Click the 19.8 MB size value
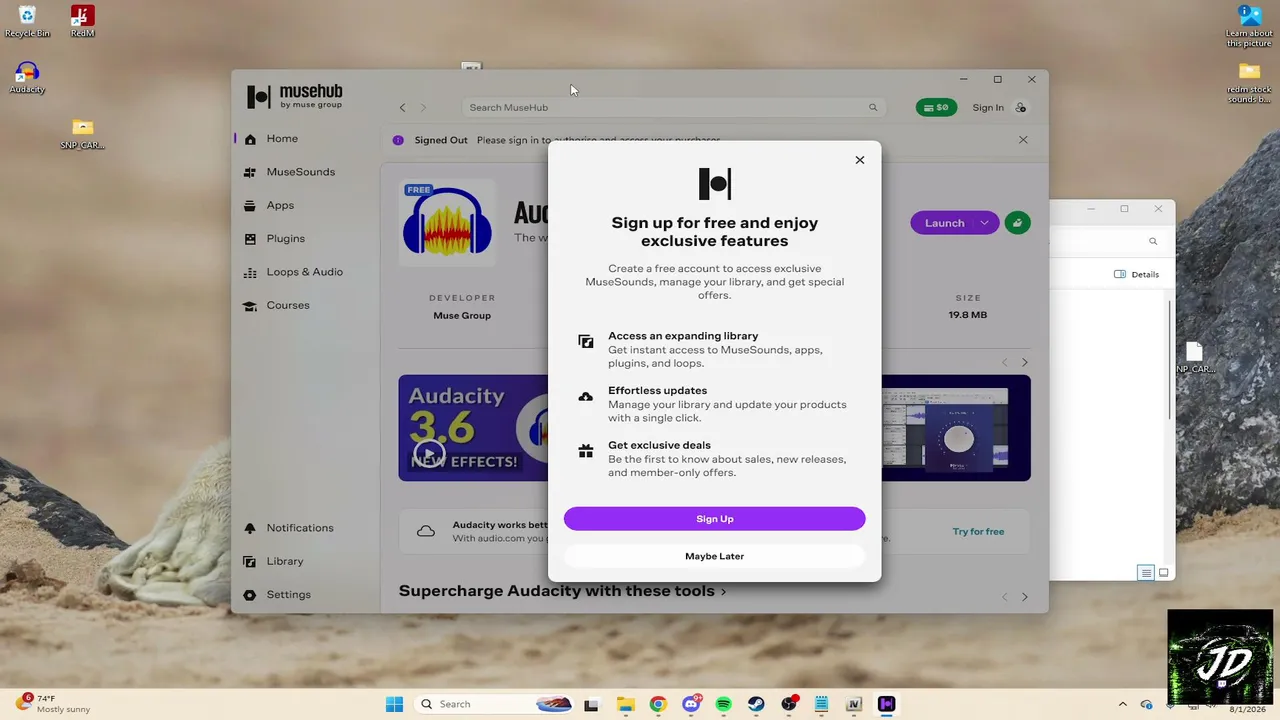The image size is (1280, 720). pyautogui.click(x=968, y=316)
